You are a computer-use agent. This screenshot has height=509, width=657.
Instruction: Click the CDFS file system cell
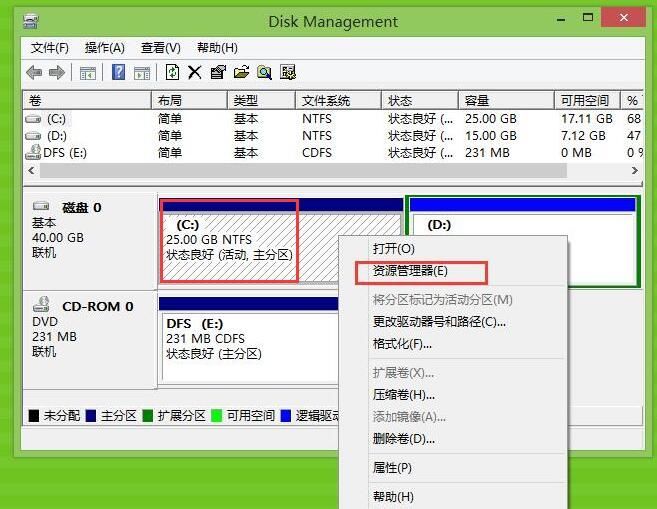click(x=317, y=152)
